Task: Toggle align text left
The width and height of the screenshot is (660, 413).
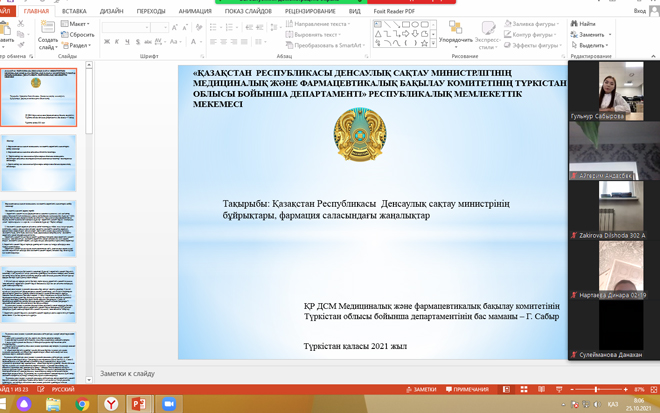Action: click(x=213, y=42)
